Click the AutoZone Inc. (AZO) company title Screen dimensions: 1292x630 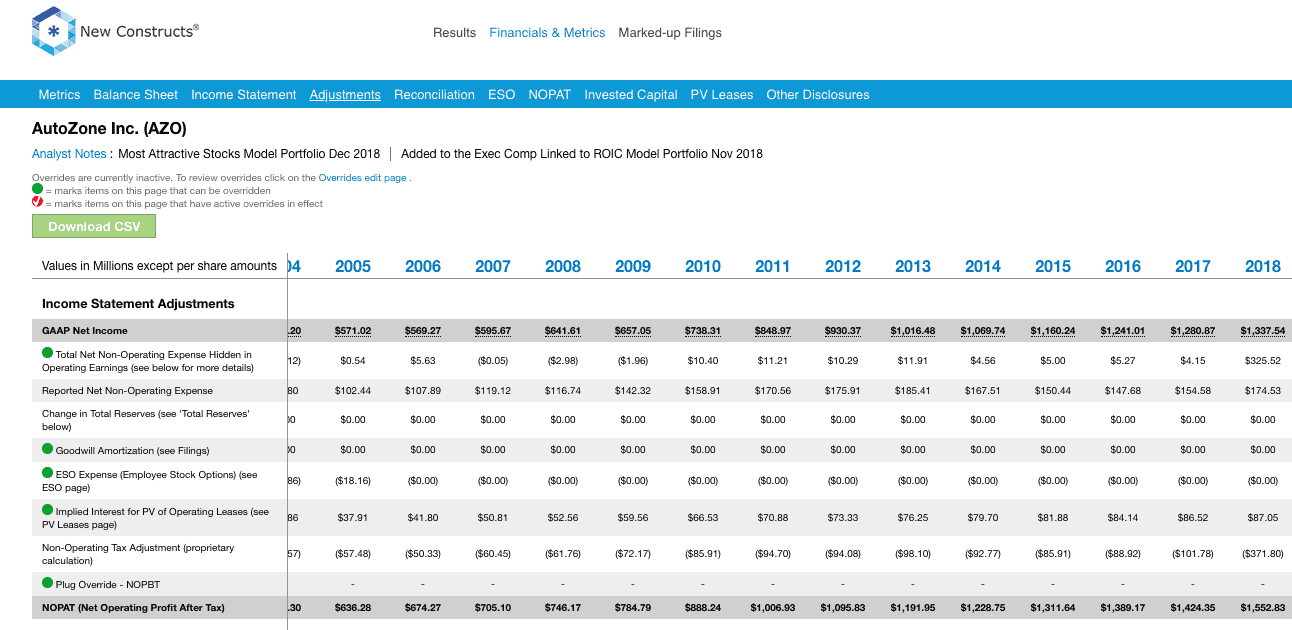[x=109, y=129]
